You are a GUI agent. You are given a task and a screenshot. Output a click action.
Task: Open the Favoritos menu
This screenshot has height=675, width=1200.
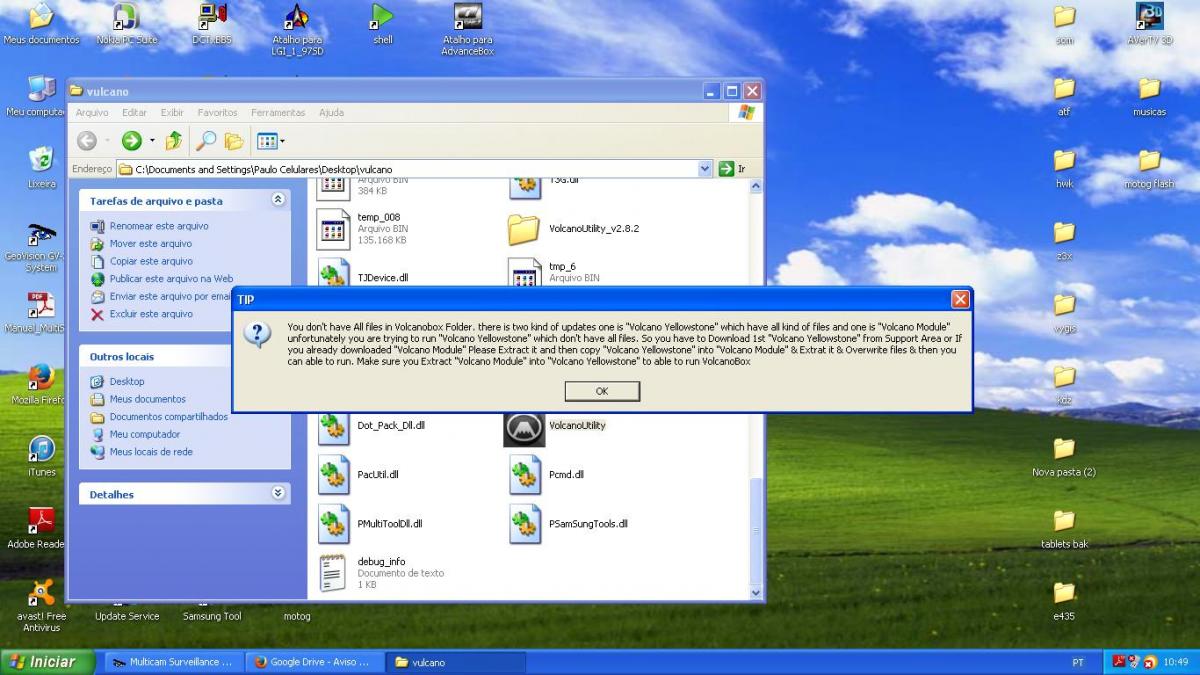click(217, 113)
